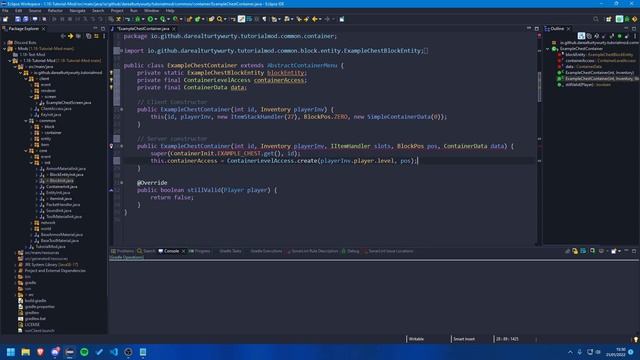This screenshot has width=640, height=360.
Task: Click the Save All toolbar icon
Action: [25, 19]
